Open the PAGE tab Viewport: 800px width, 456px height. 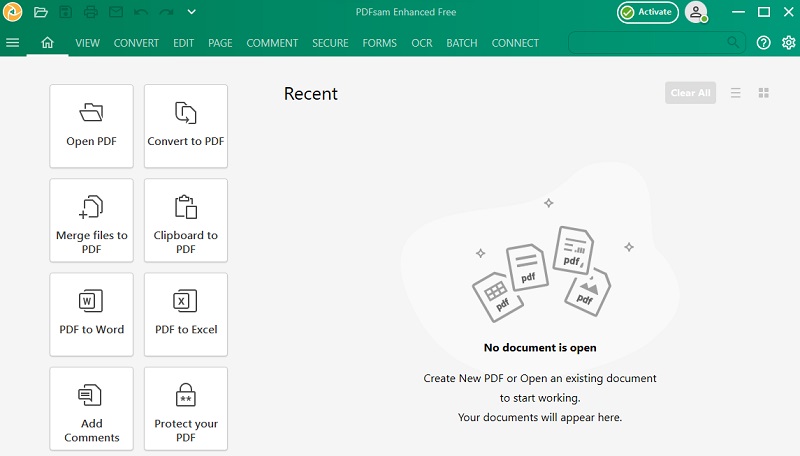pos(220,43)
